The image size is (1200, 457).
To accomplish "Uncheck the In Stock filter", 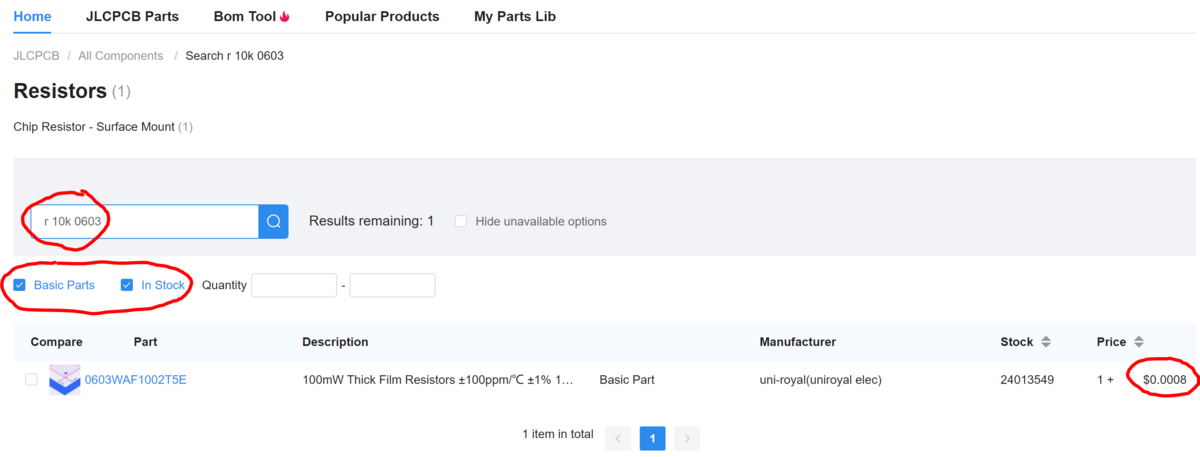I will tap(127, 285).
